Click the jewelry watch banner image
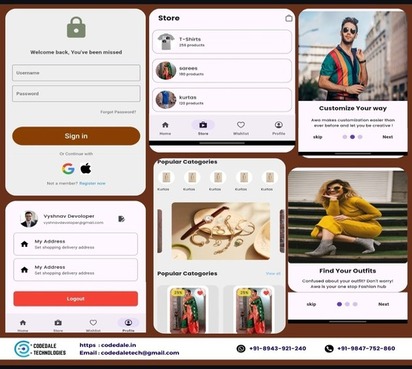Image resolution: width=412 pixels, height=369 pixels. tap(221, 231)
